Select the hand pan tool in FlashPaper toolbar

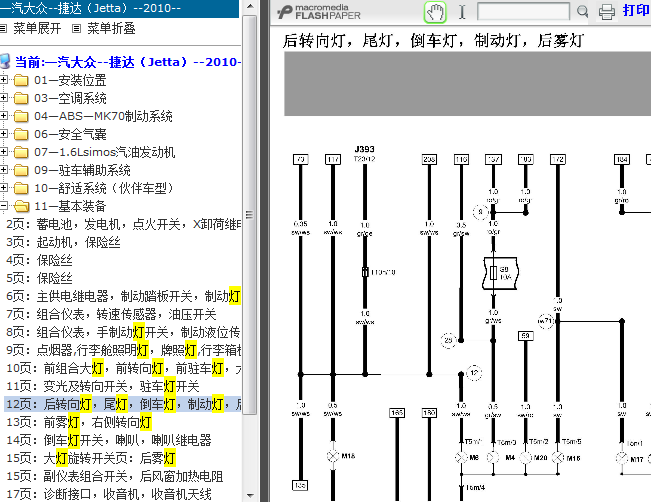435,12
